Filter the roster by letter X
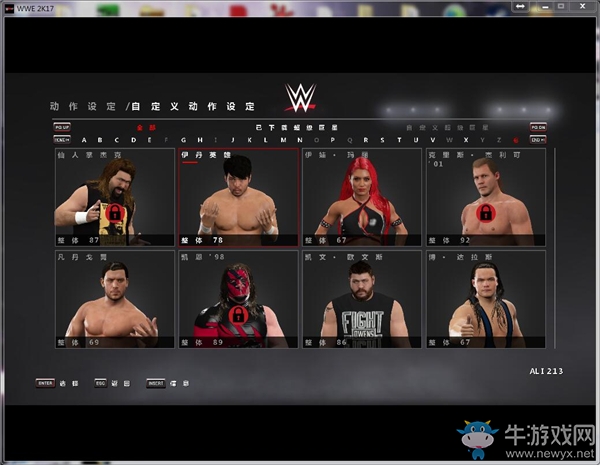Screen dimensions: 600x465 pos(466,140)
